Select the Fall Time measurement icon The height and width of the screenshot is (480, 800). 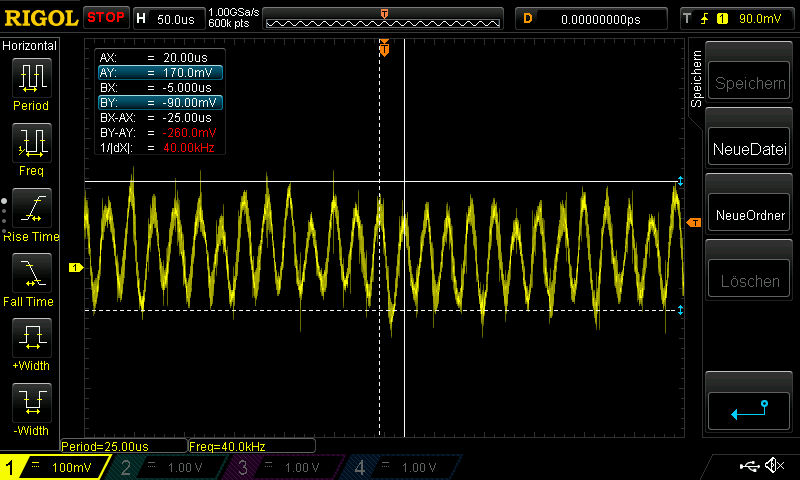pyautogui.click(x=32, y=273)
